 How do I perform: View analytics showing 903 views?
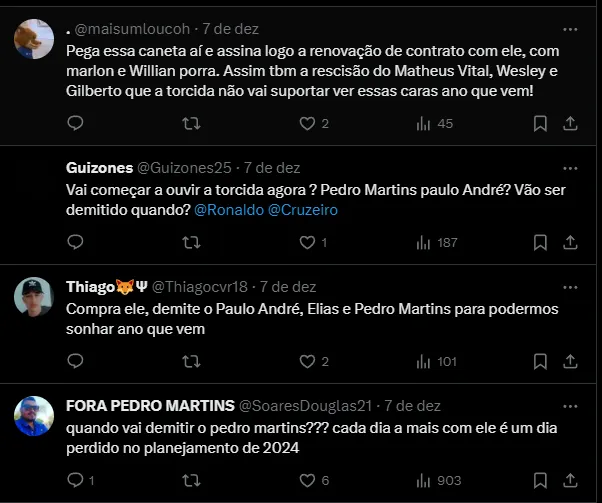pos(436,480)
